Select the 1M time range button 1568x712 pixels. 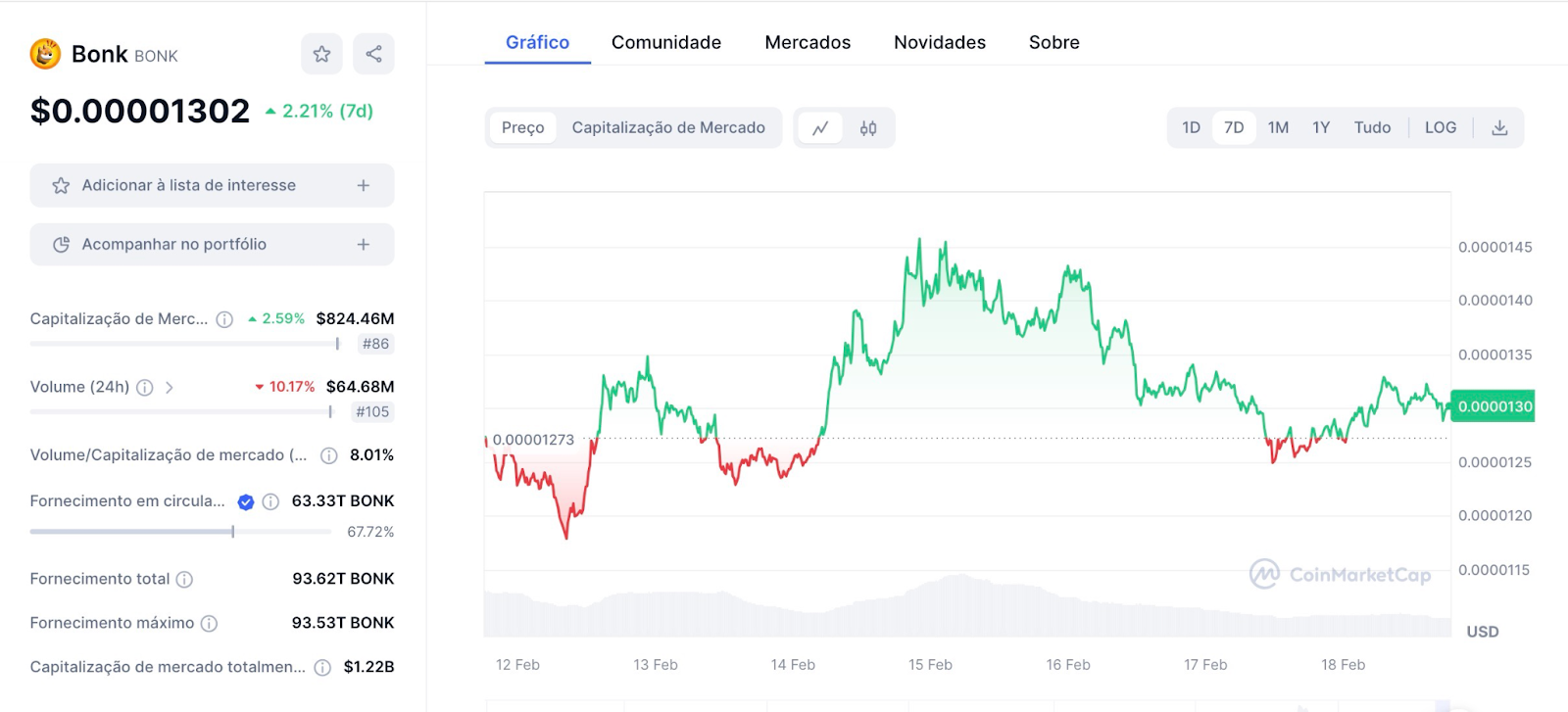click(x=1278, y=127)
